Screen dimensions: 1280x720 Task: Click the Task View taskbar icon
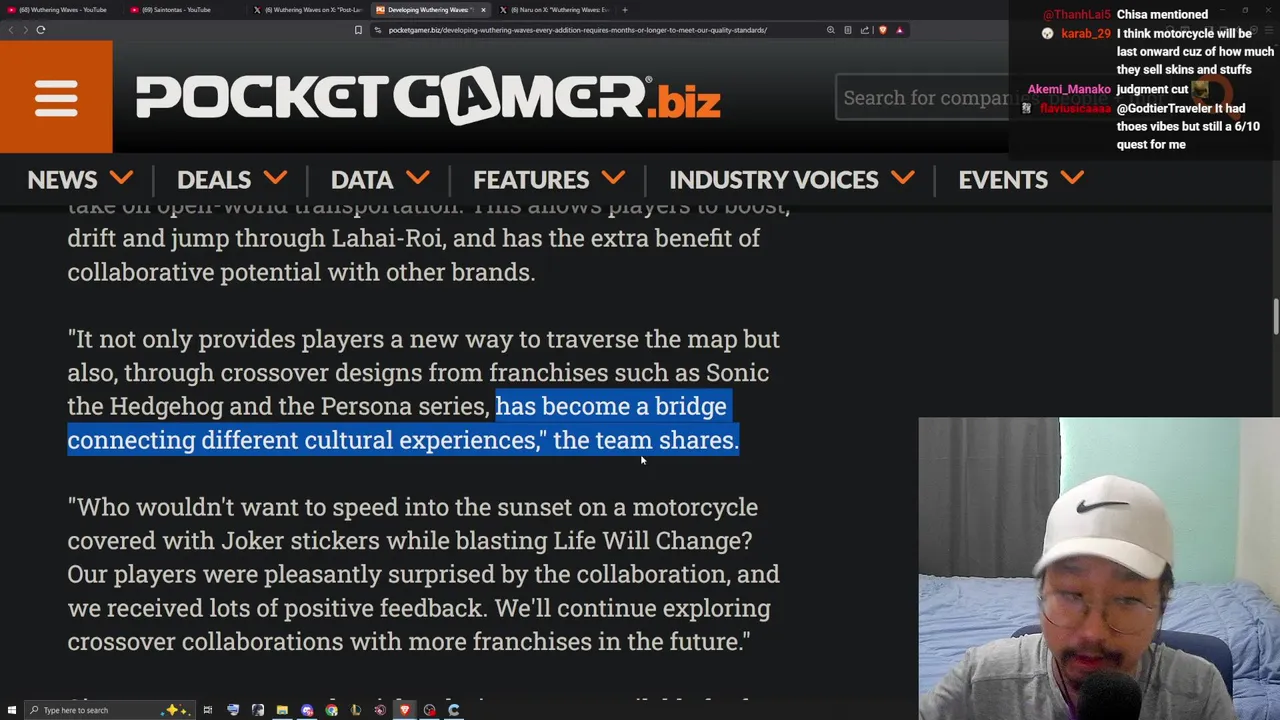[208, 710]
